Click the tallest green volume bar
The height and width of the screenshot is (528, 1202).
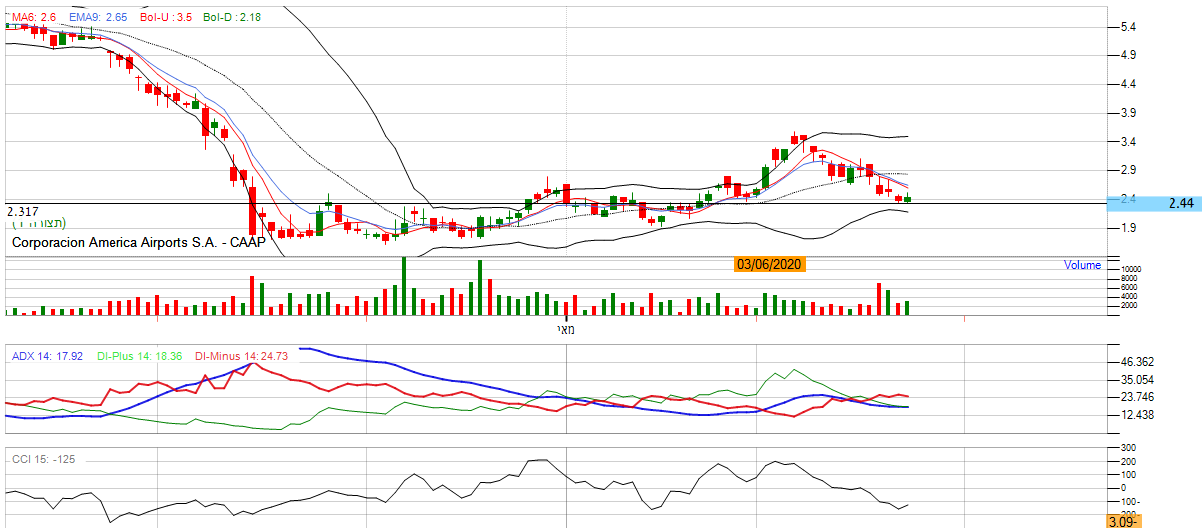point(404,286)
